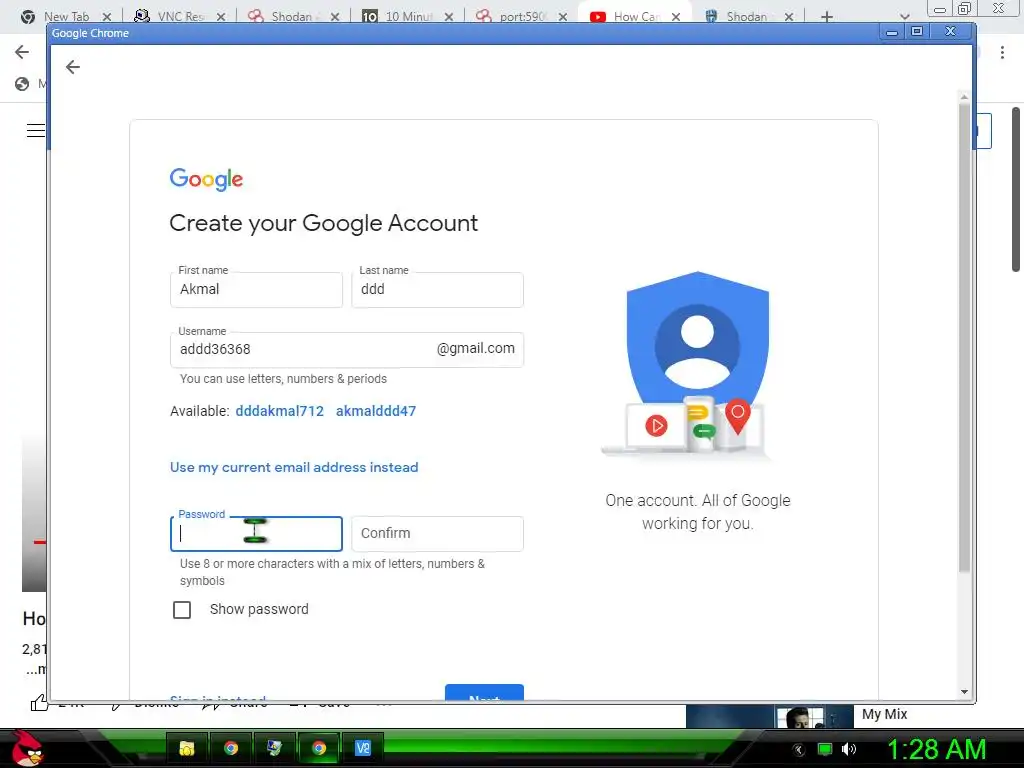
Task: Click the Google logo on the signup page
Action: 206,179
